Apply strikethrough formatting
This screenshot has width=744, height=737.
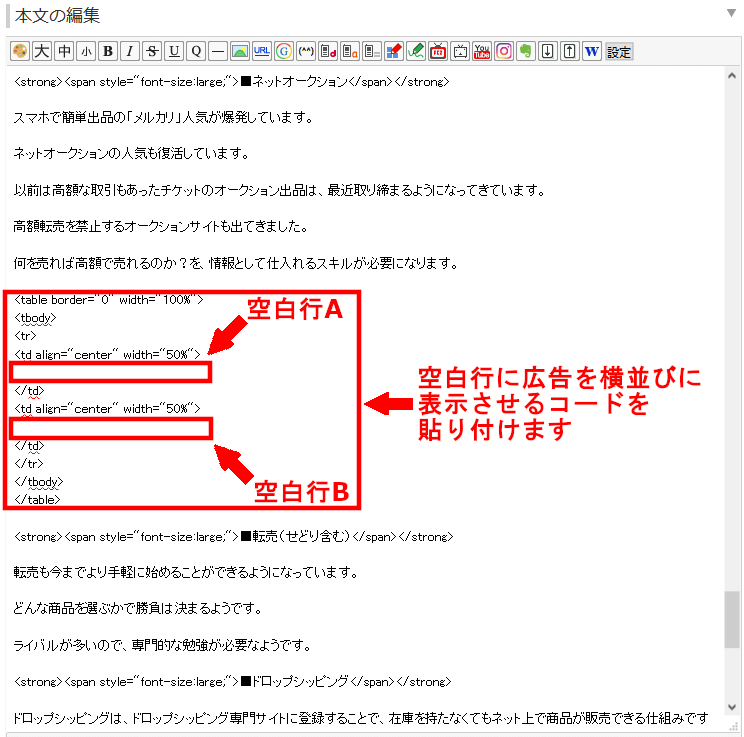152,51
